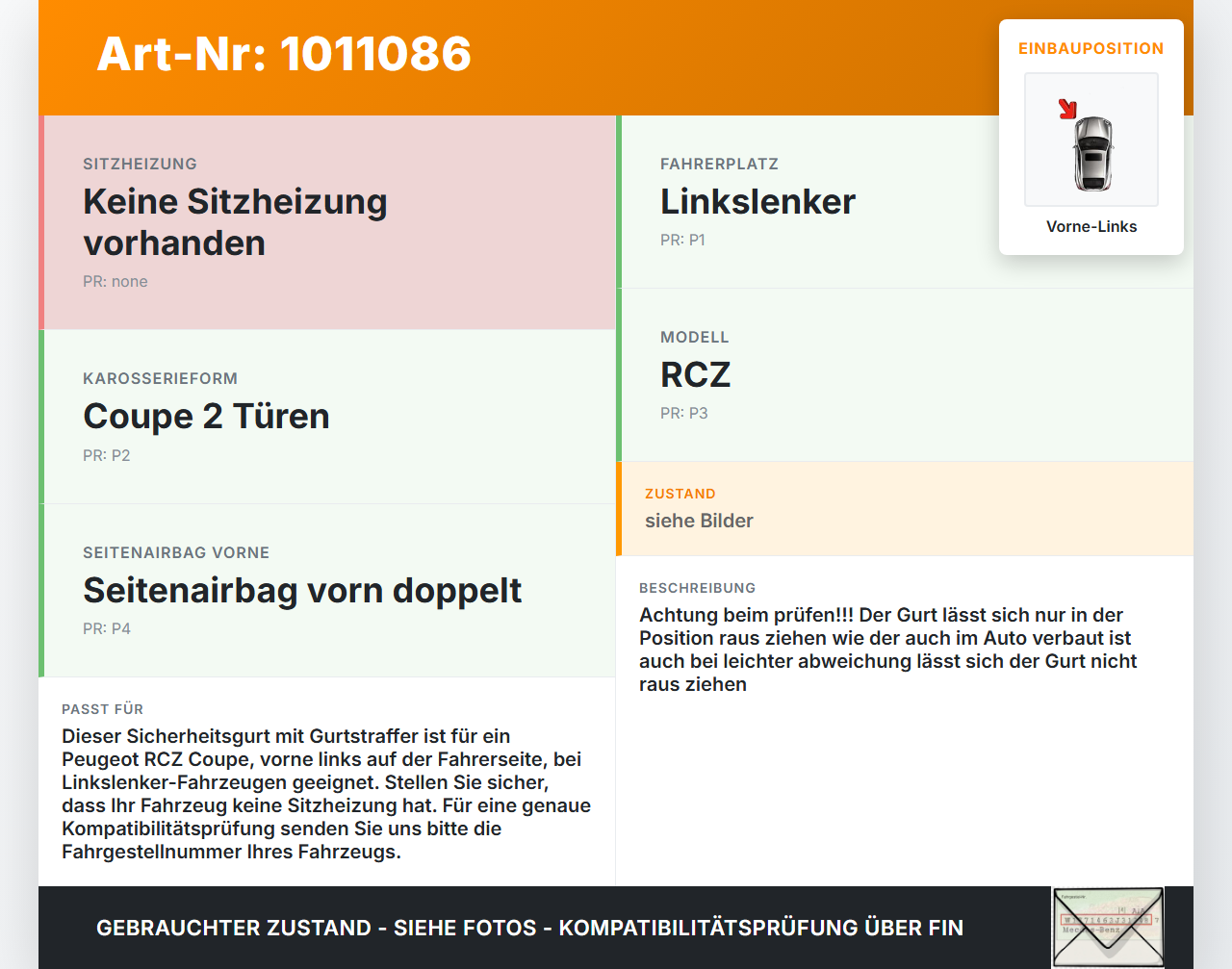The width and height of the screenshot is (1232, 969).
Task: Click the 'PR: P1' text
Action: point(682,240)
